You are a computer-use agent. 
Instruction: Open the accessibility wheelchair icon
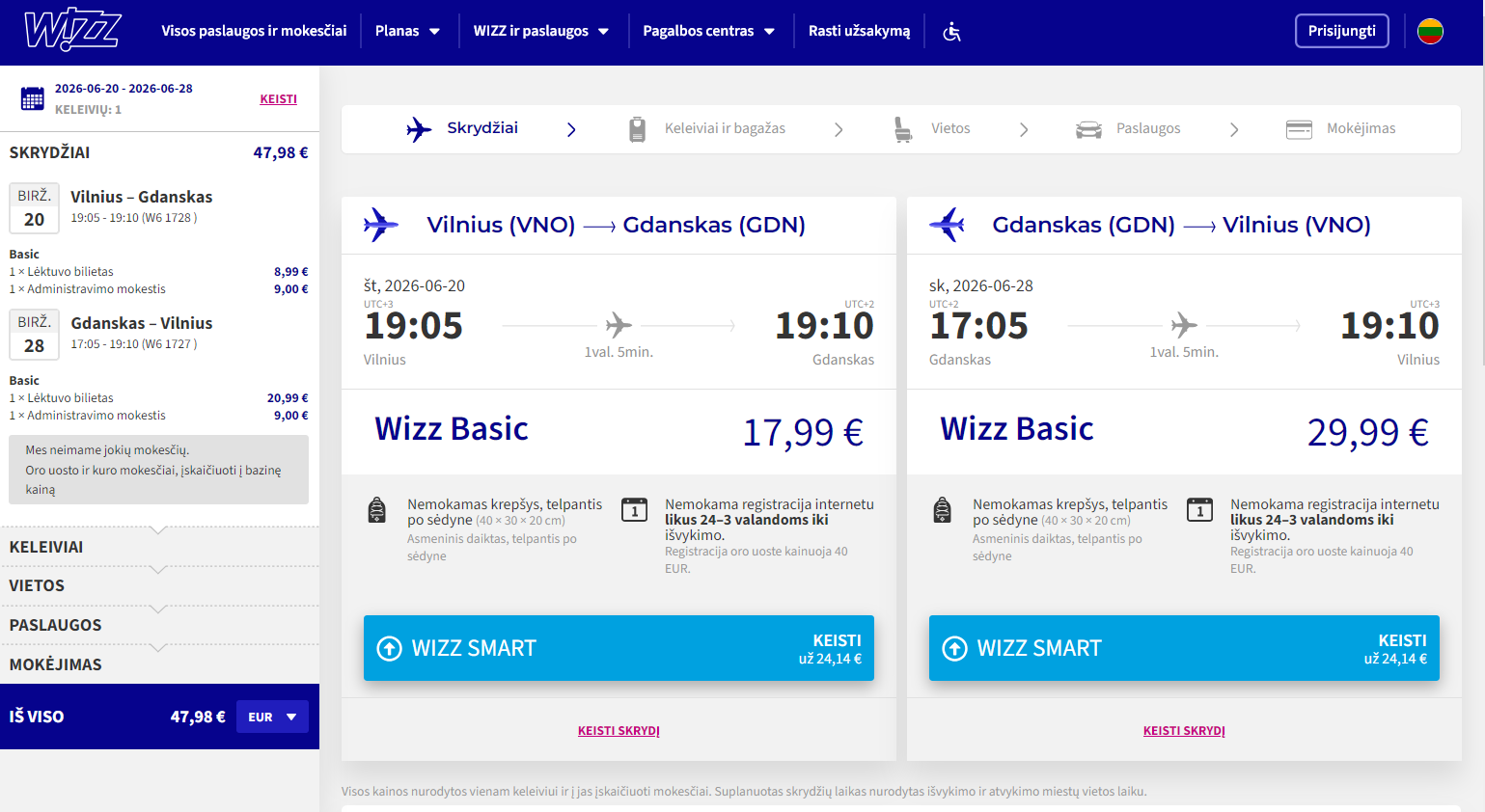point(951,32)
